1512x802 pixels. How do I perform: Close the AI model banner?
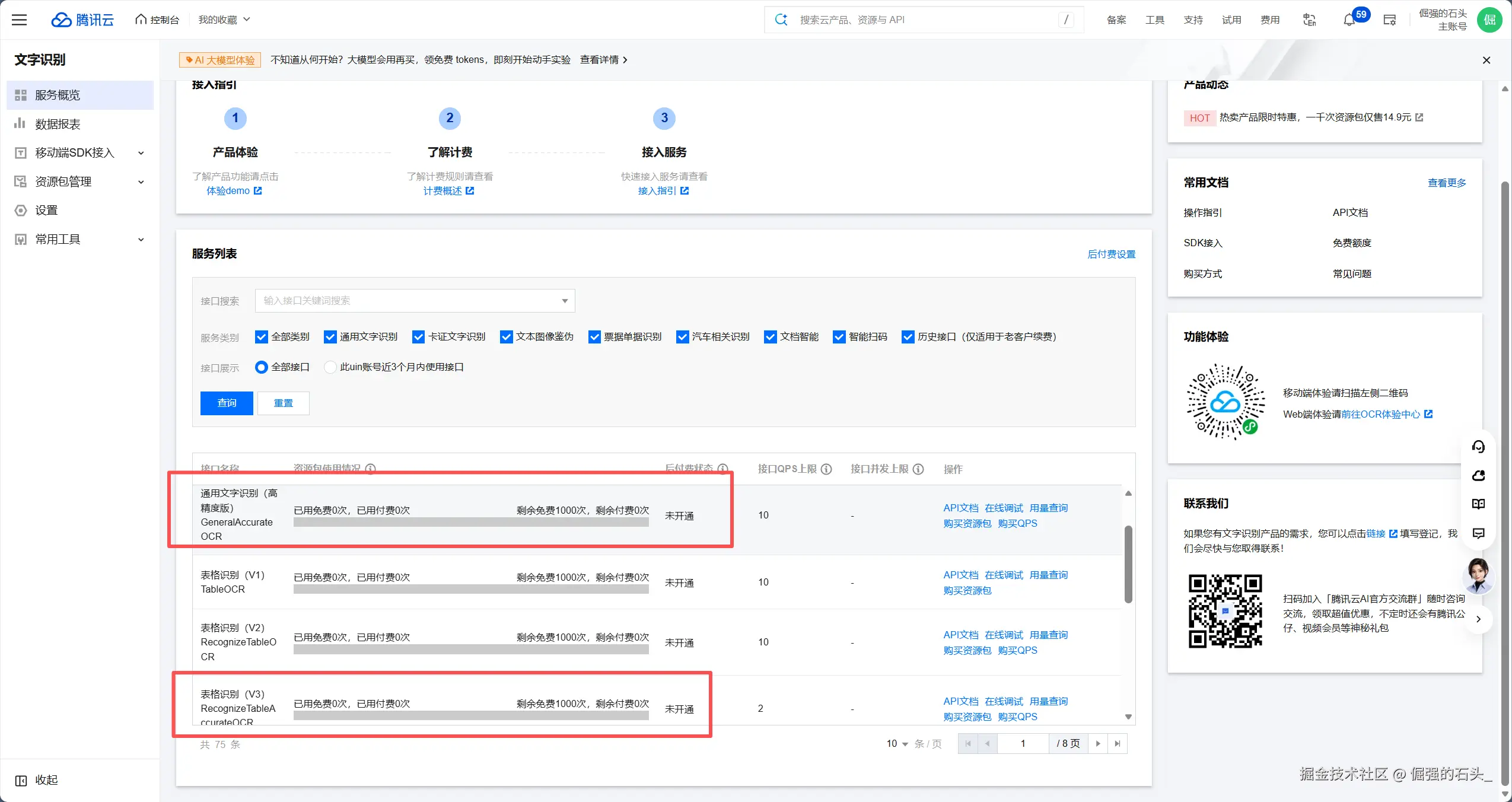1486,60
